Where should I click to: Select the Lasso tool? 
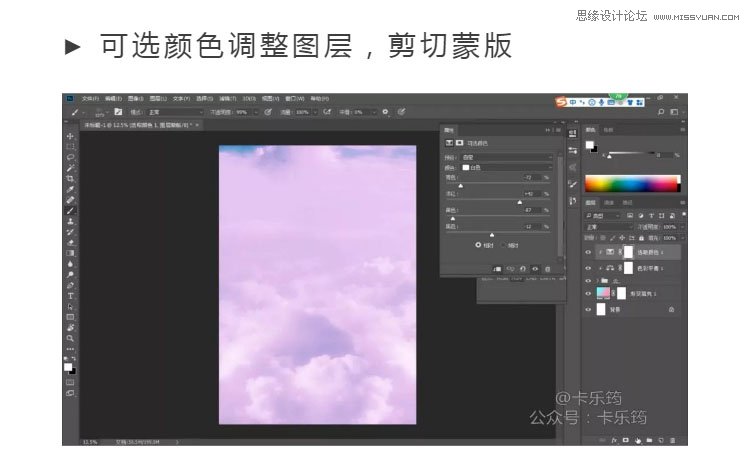point(70,157)
